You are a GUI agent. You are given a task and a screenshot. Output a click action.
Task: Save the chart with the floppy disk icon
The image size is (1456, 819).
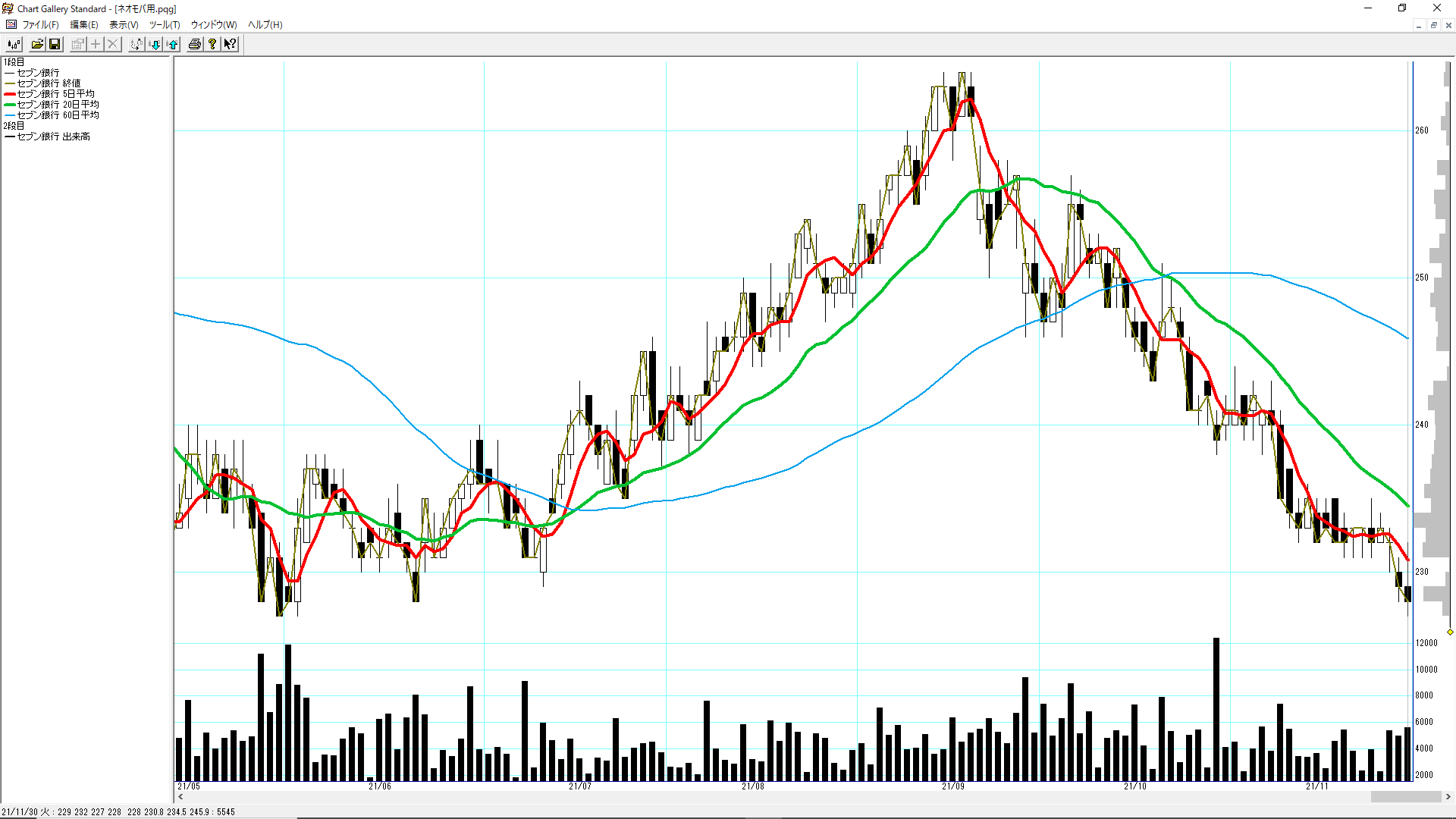[x=55, y=44]
